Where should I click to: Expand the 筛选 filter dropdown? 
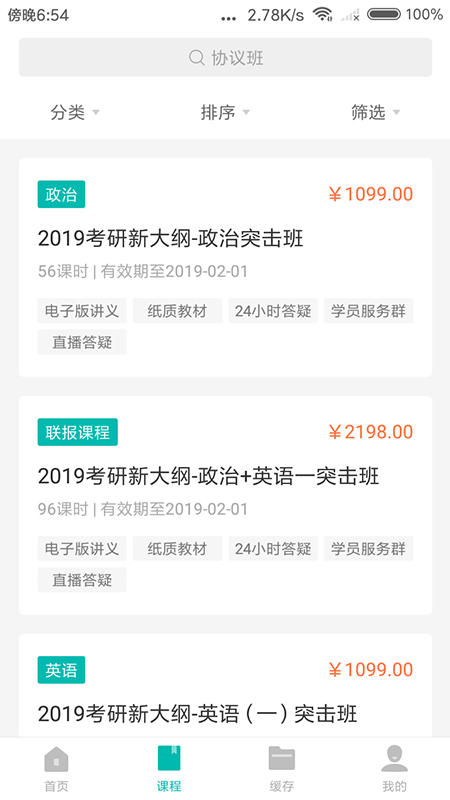point(375,112)
